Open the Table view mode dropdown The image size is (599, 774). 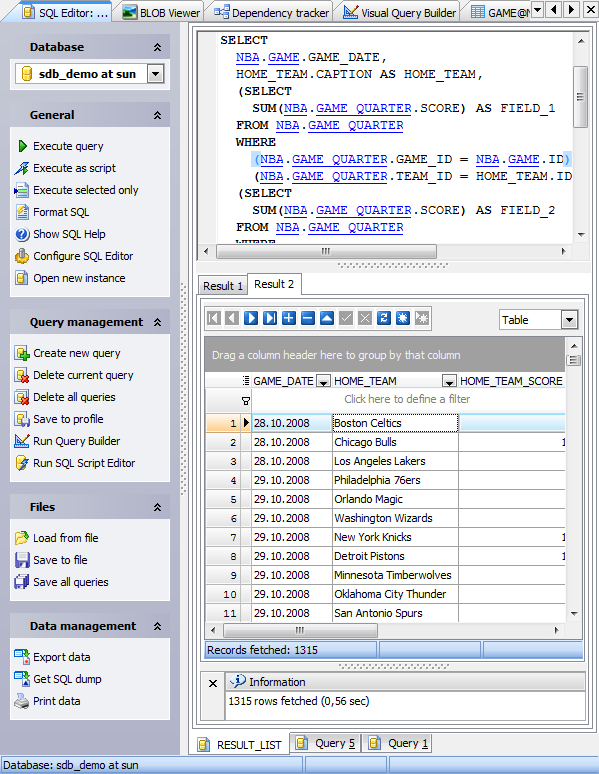569,320
